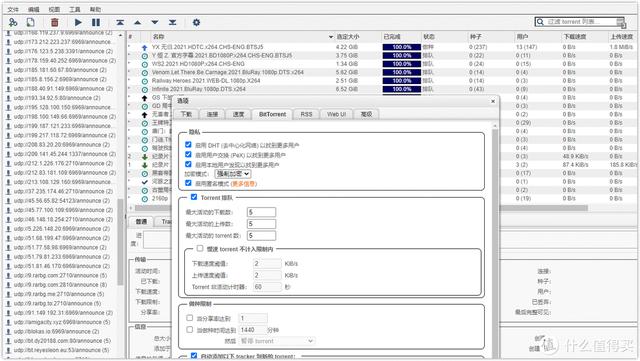This screenshot has height=361, width=640.
Task: Click progress bar of Railway Heroes torrent
Action: 402,80
